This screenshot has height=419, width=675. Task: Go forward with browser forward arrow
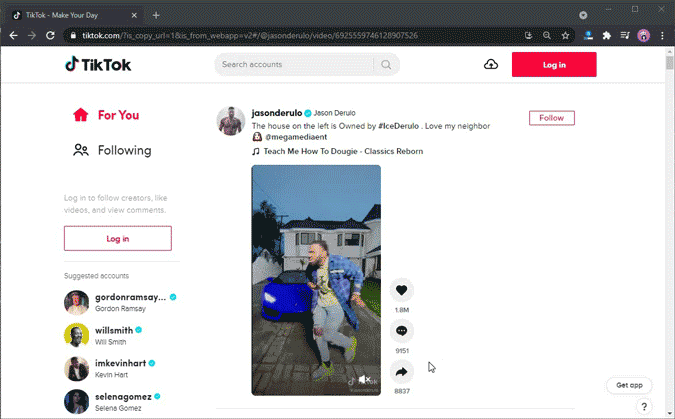[x=32, y=35]
